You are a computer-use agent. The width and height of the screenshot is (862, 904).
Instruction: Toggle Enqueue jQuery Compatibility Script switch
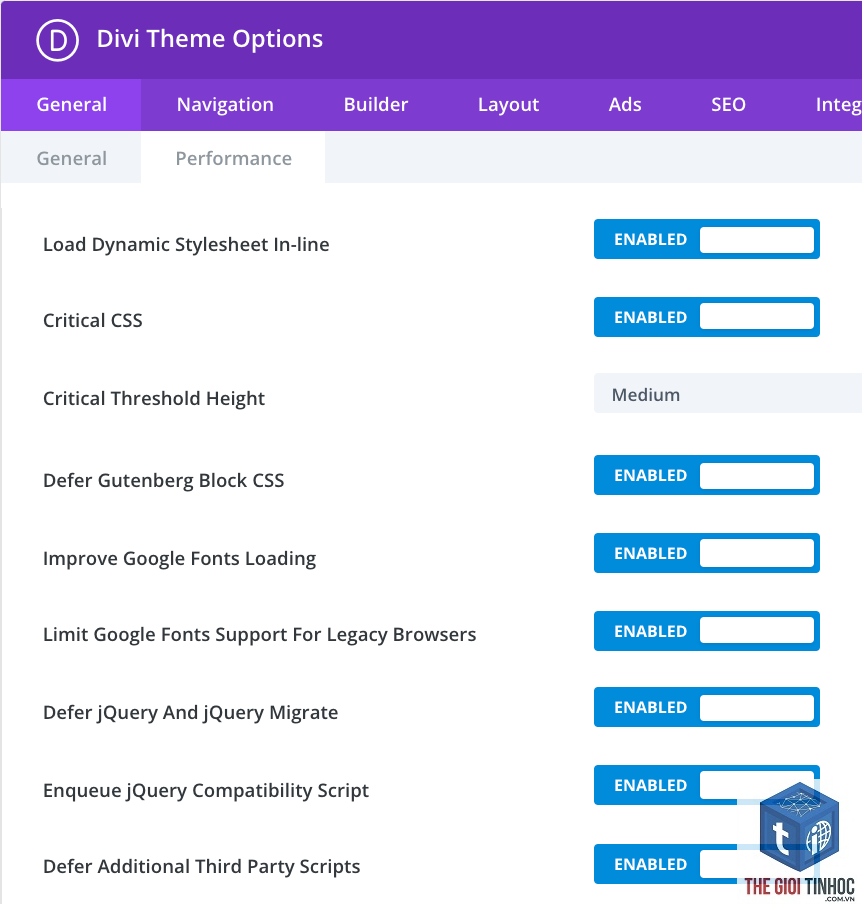point(706,785)
